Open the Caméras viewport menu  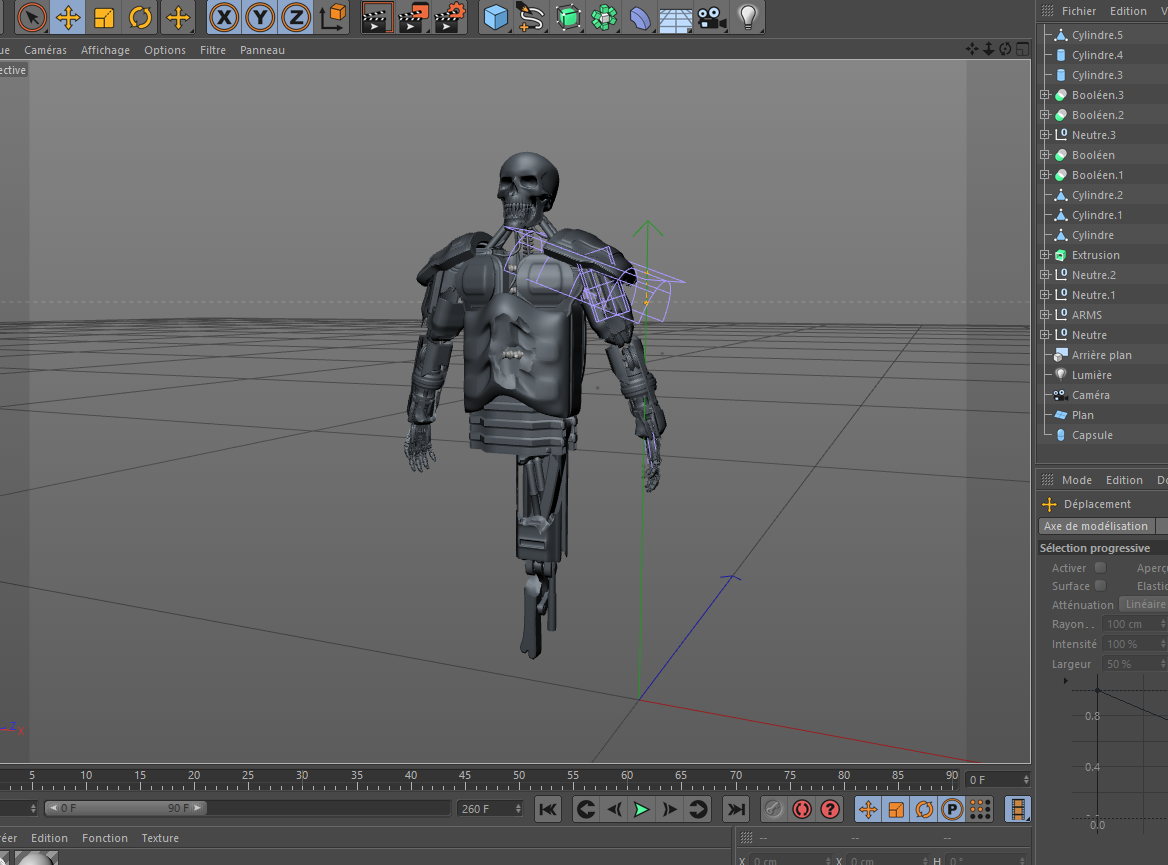[x=45, y=50]
